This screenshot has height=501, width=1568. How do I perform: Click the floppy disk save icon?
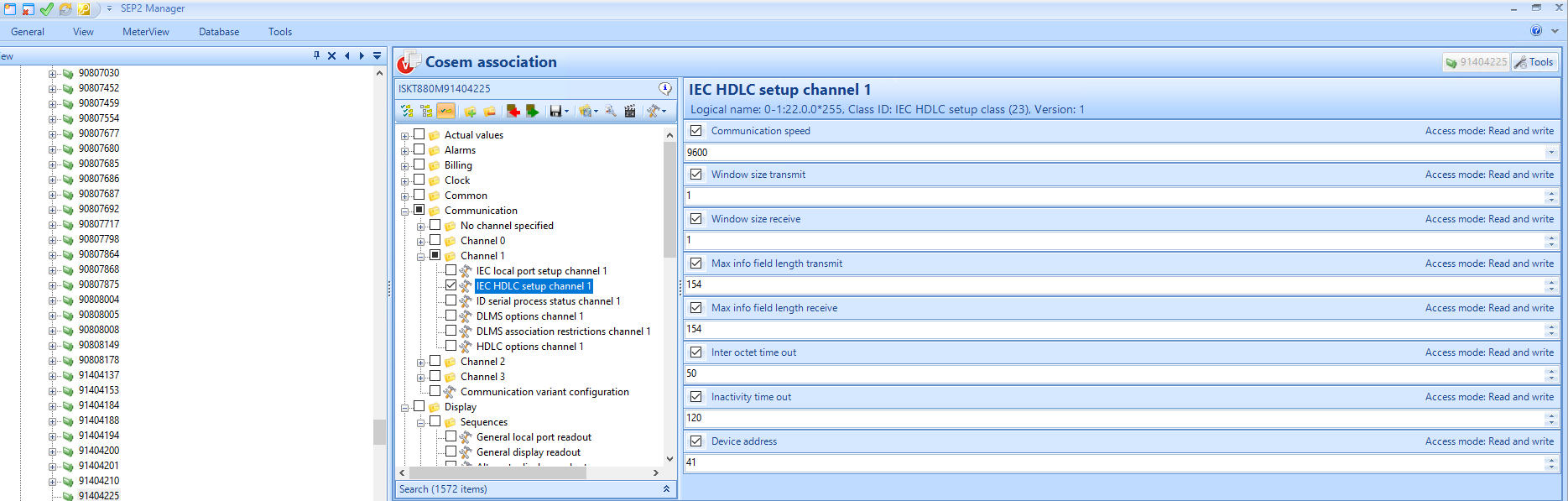coord(555,111)
